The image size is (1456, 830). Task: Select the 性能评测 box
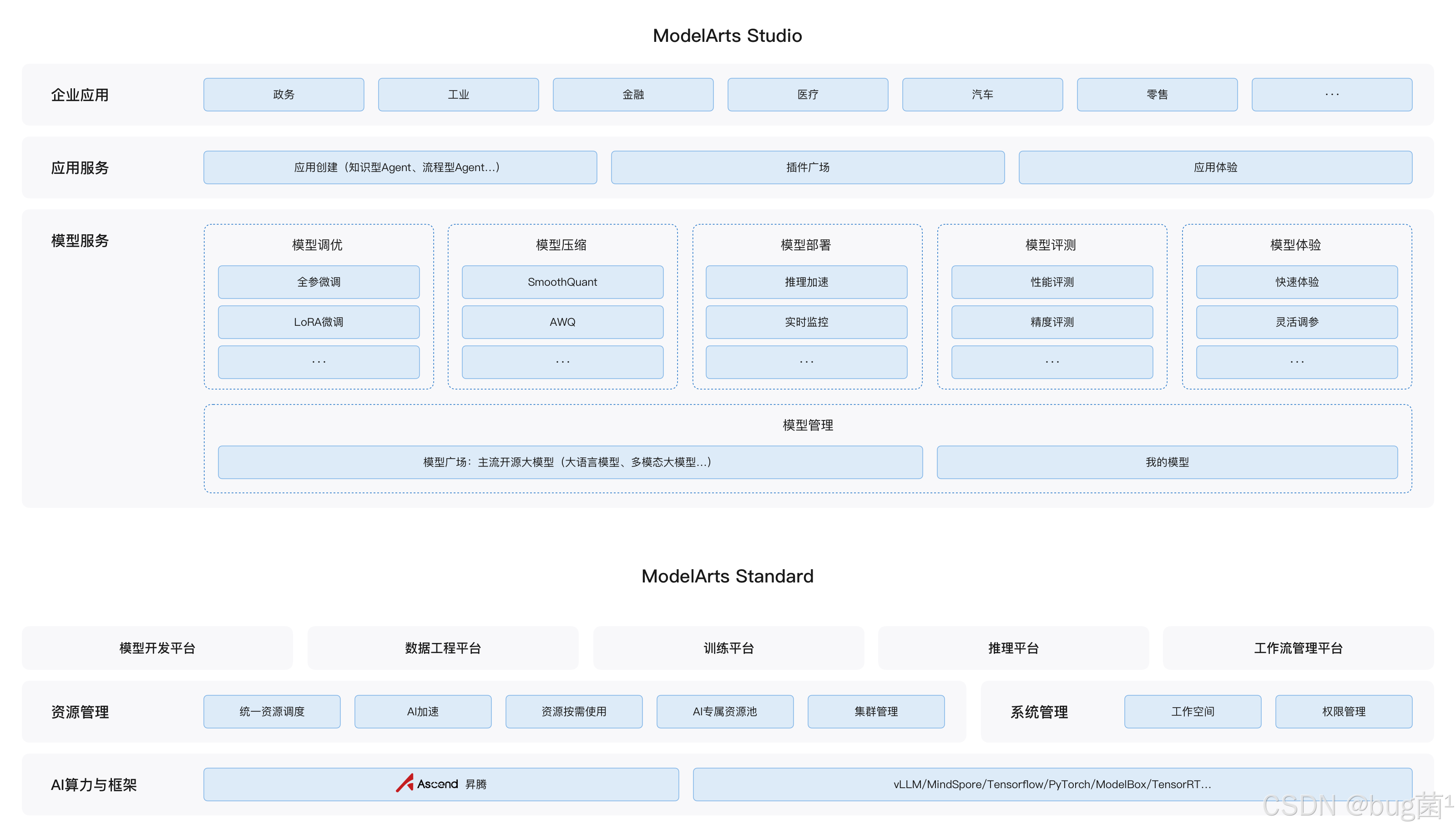(1052, 282)
